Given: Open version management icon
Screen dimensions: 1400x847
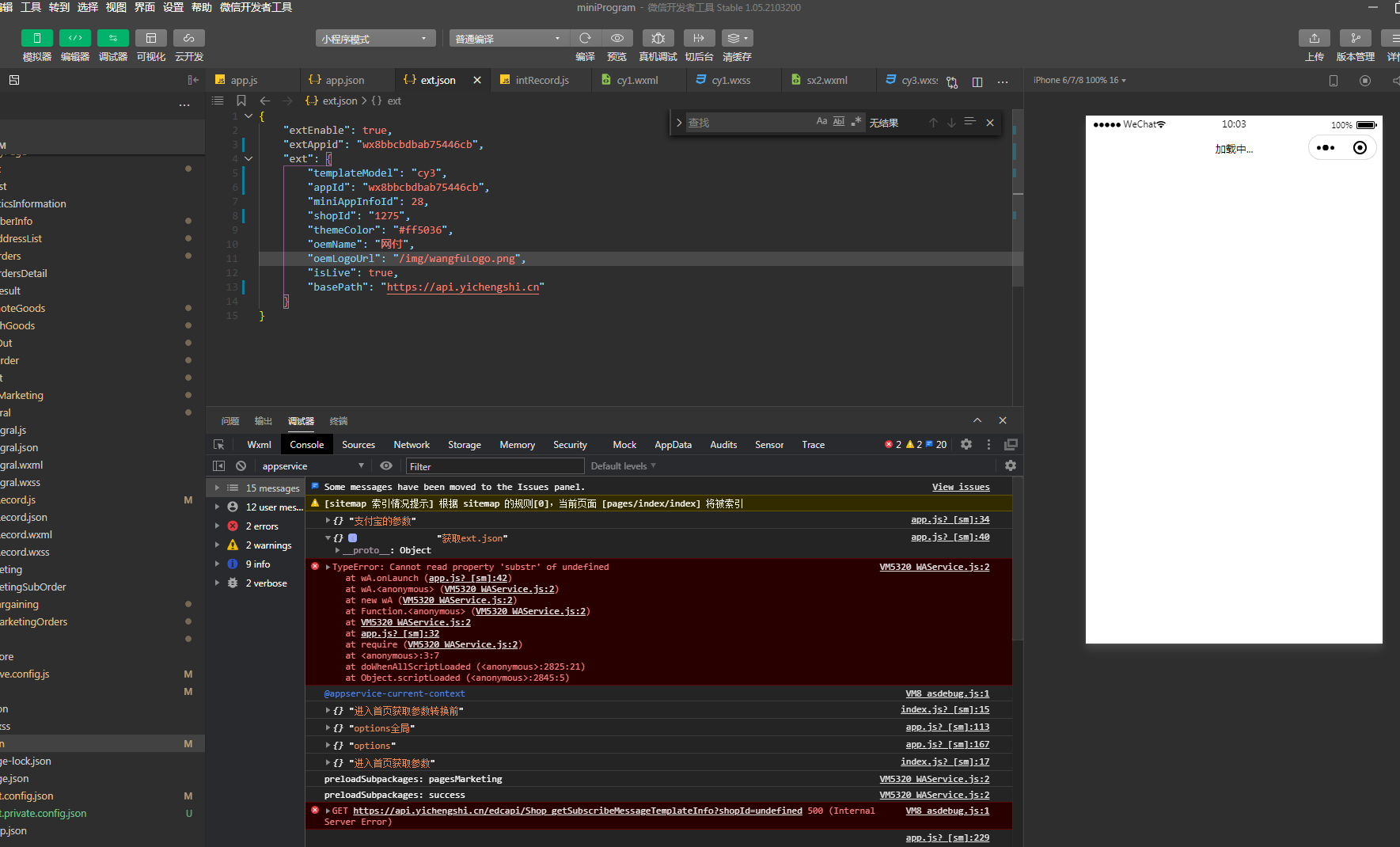Looking at the screenshot, I should tap(1355, 38).
